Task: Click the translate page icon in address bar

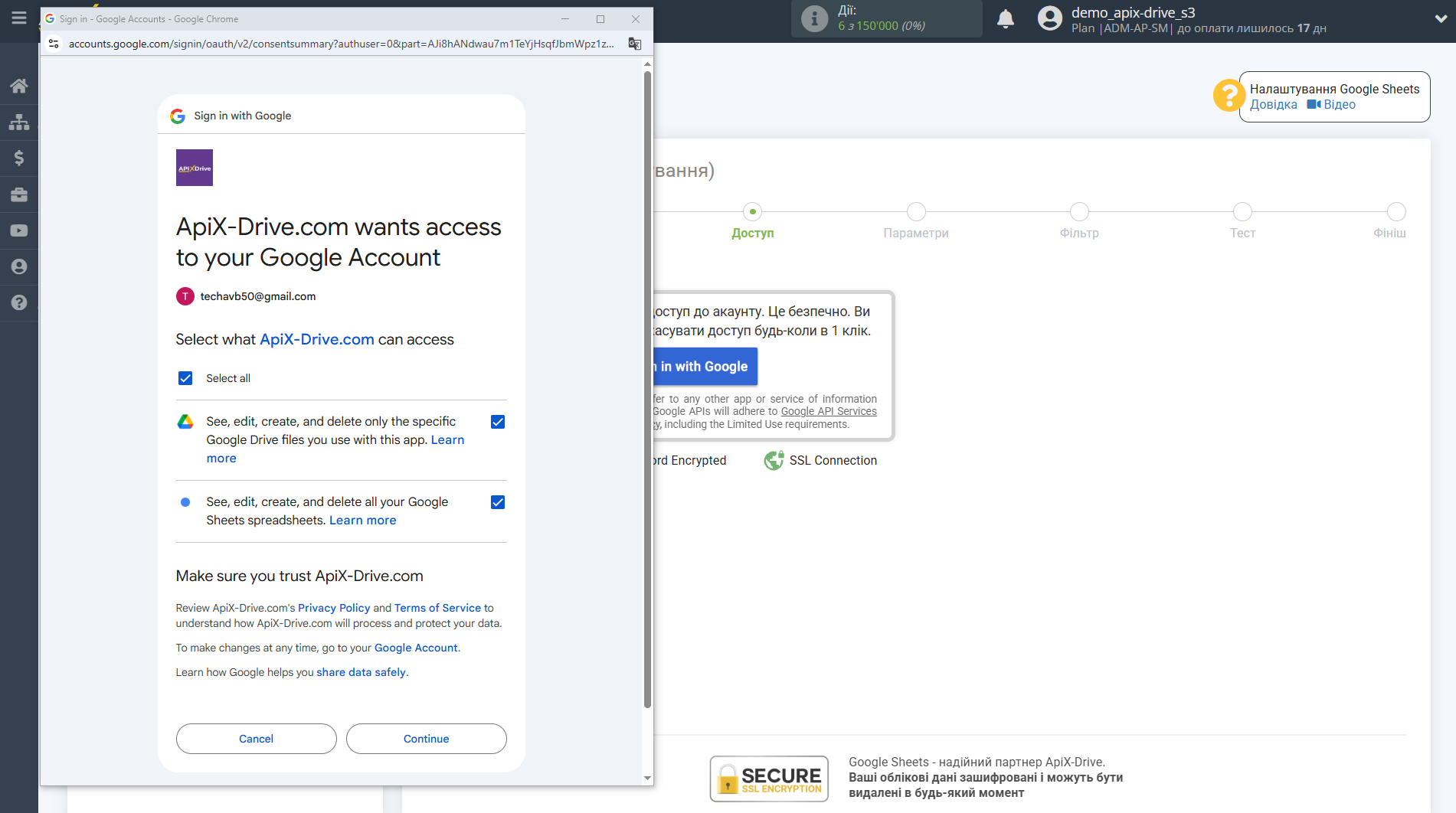Action: pyautogui.click(x=634, y=44)
